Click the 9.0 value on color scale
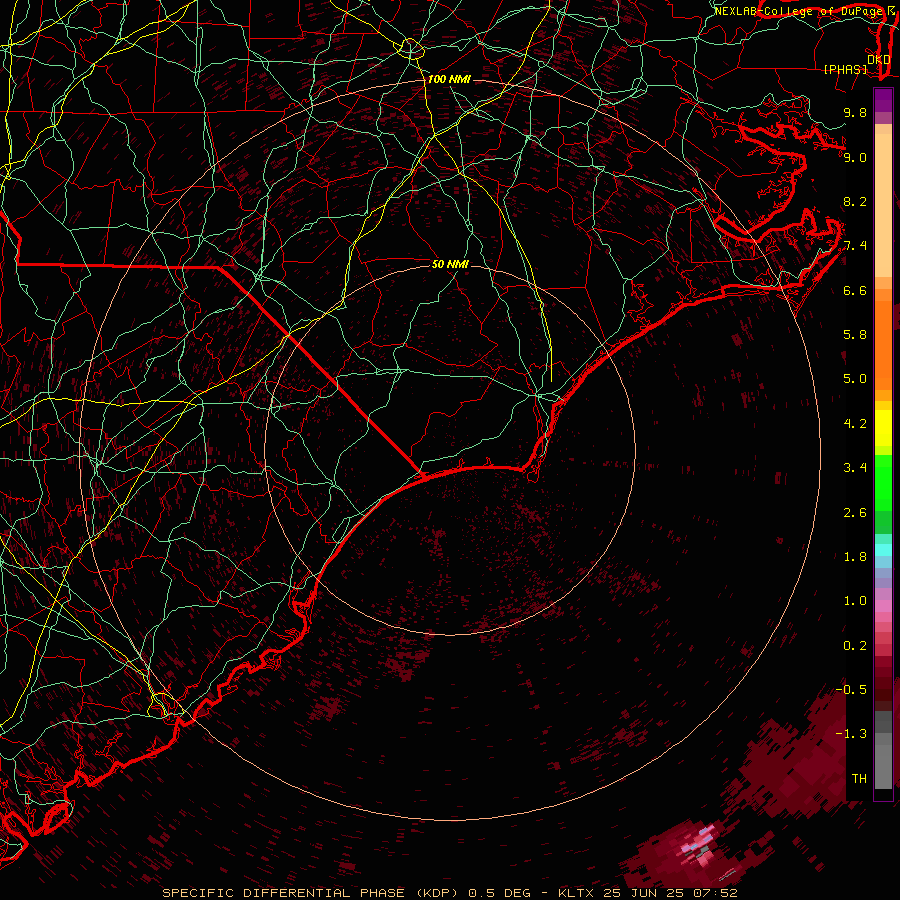The height and width of the screenshot is (900, 900). pos(855,157)
